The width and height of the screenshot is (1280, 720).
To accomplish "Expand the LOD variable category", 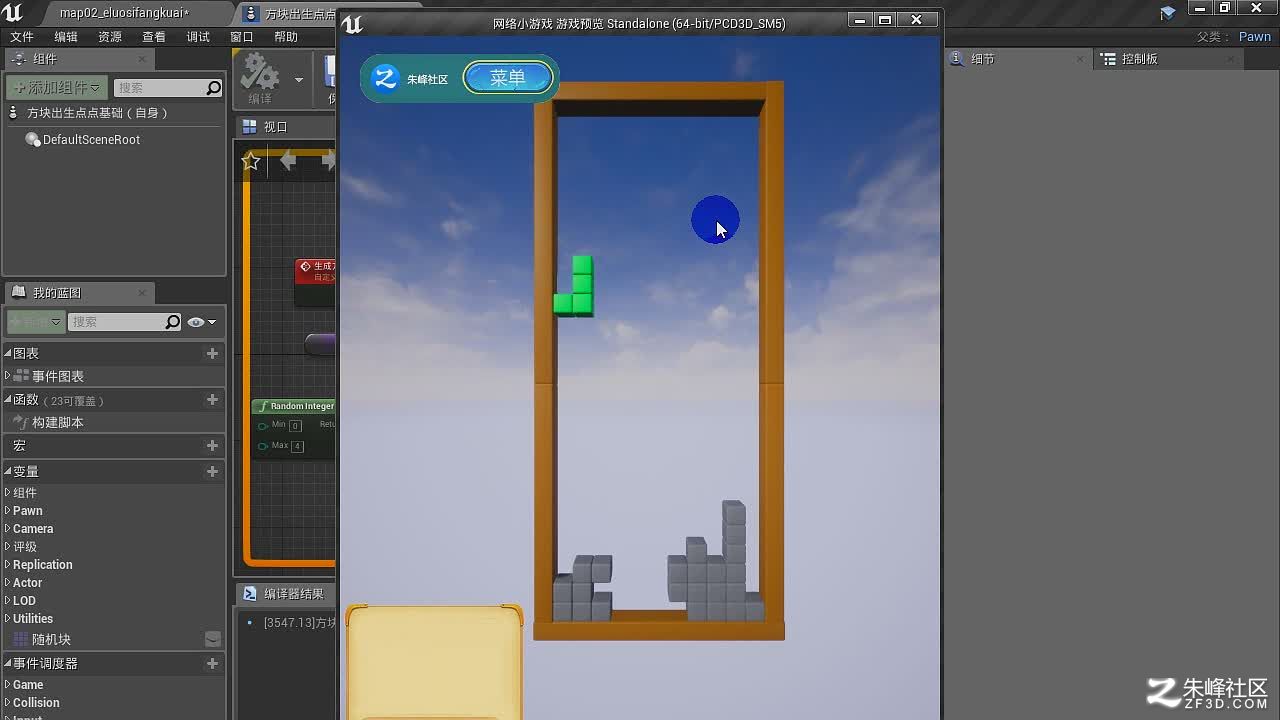I will [8, 601].
